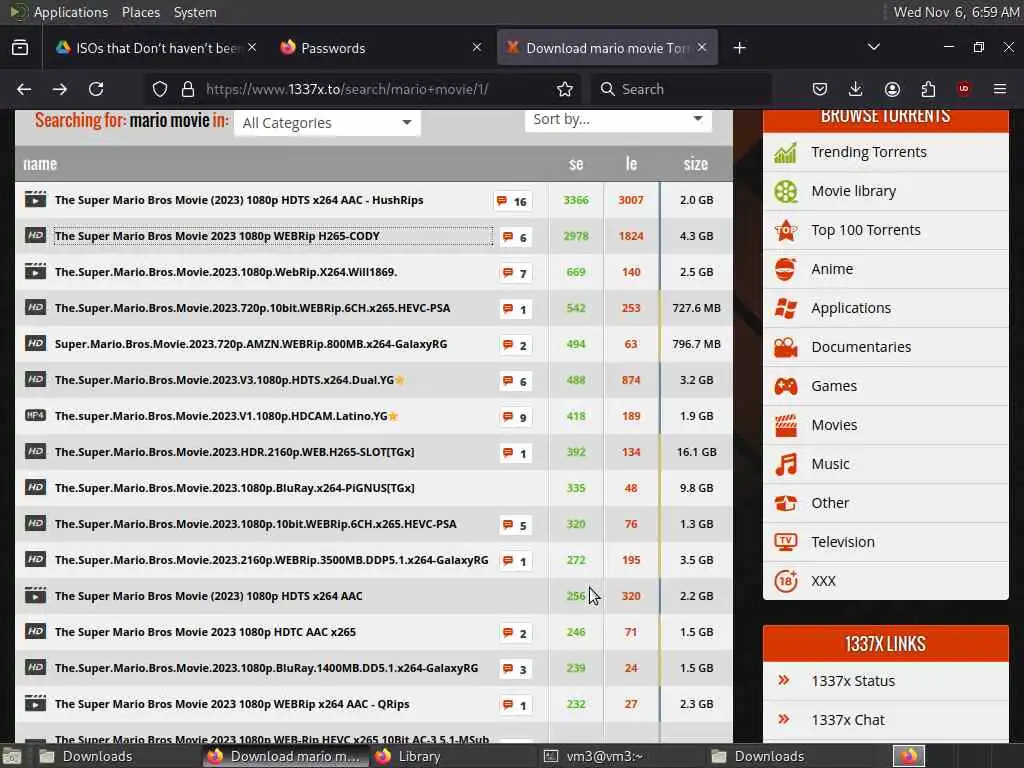
Task: Open comments badge for HushRips torrent
Action: tap(512, 201)
